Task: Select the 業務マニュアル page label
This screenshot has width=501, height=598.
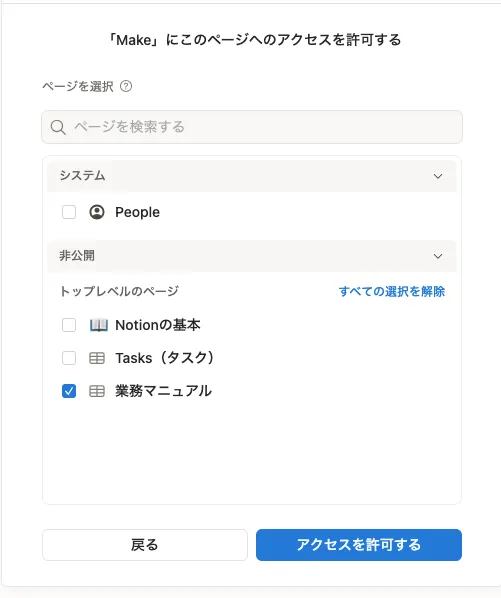Action: click(x=163, y=391)
